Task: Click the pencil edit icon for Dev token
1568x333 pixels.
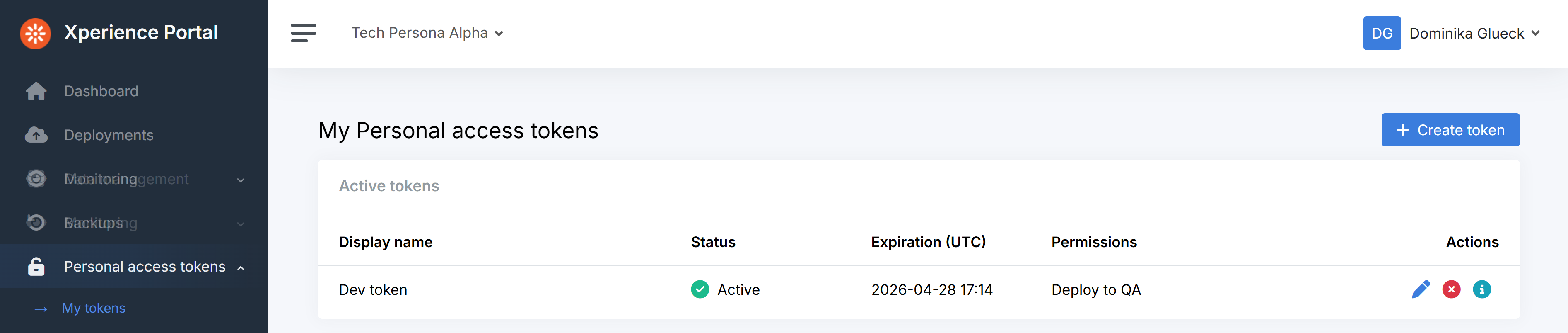Action: coord(1420,289)
